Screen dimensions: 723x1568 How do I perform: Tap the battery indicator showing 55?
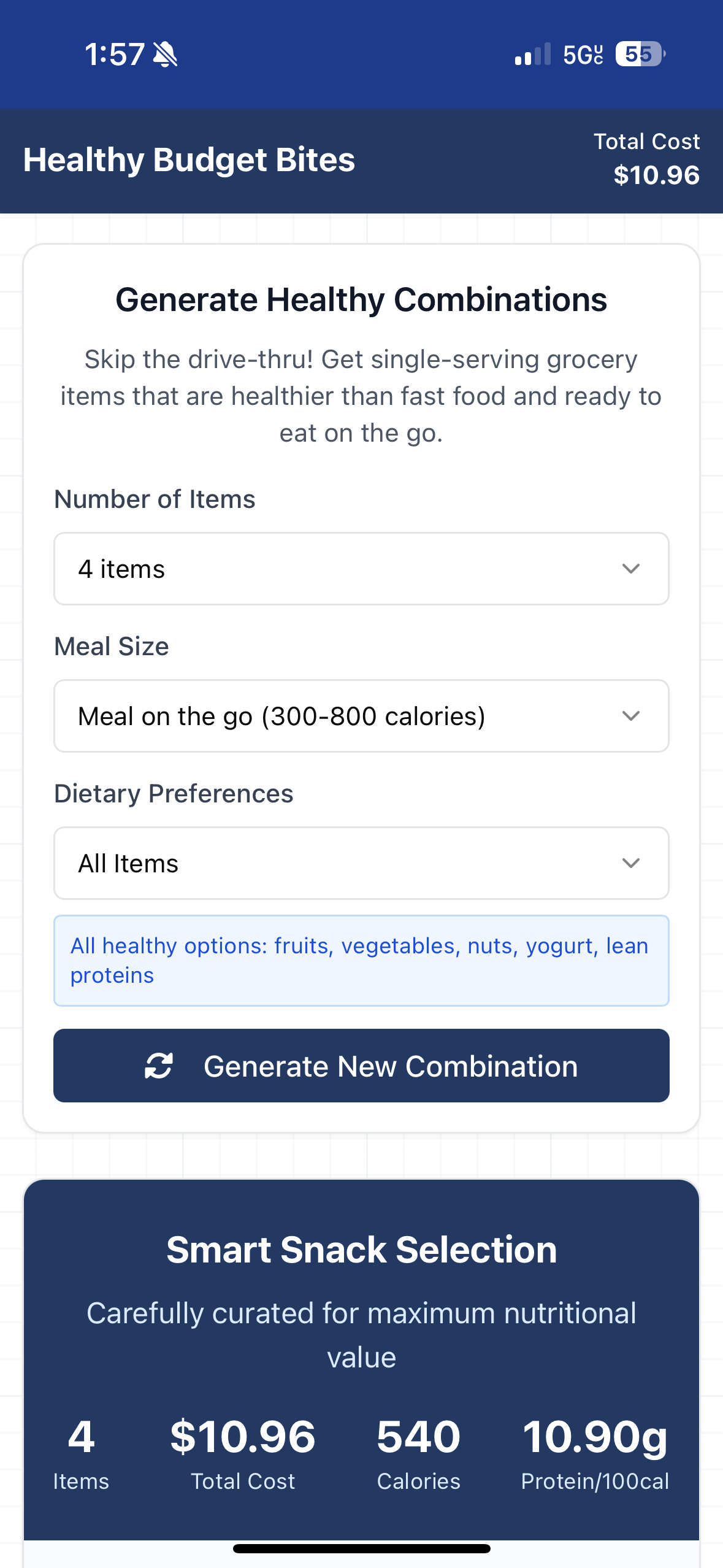point(641,54)
